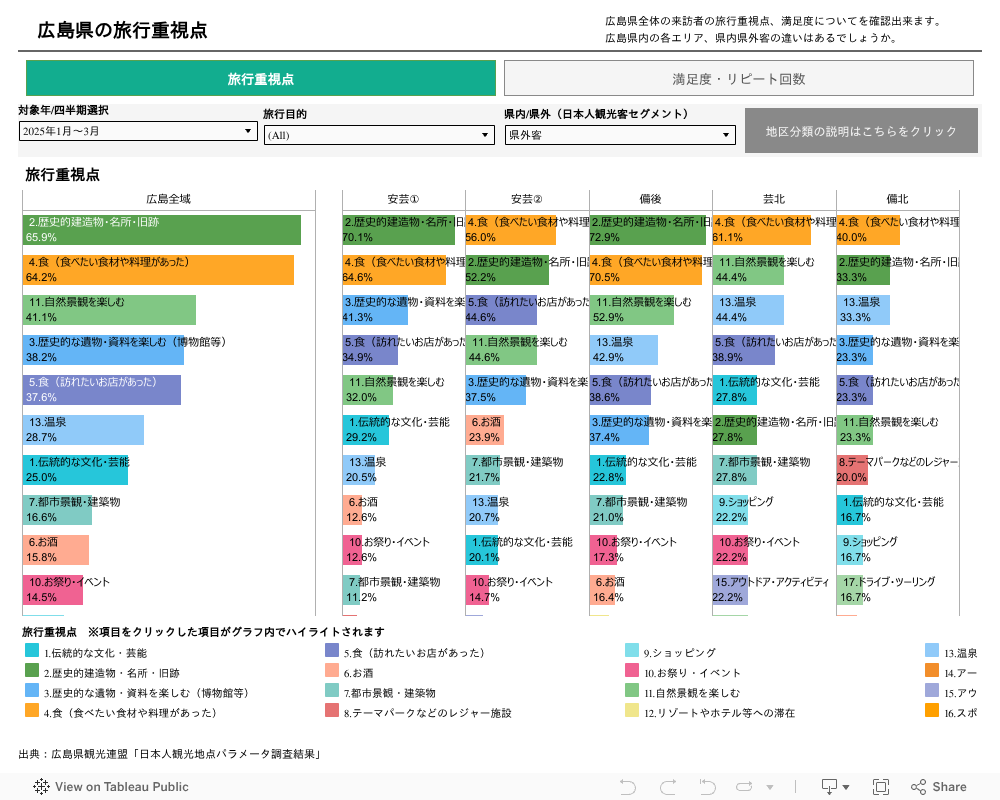Expand the 旅行目的 (All) dropdown

click(380, 135)
